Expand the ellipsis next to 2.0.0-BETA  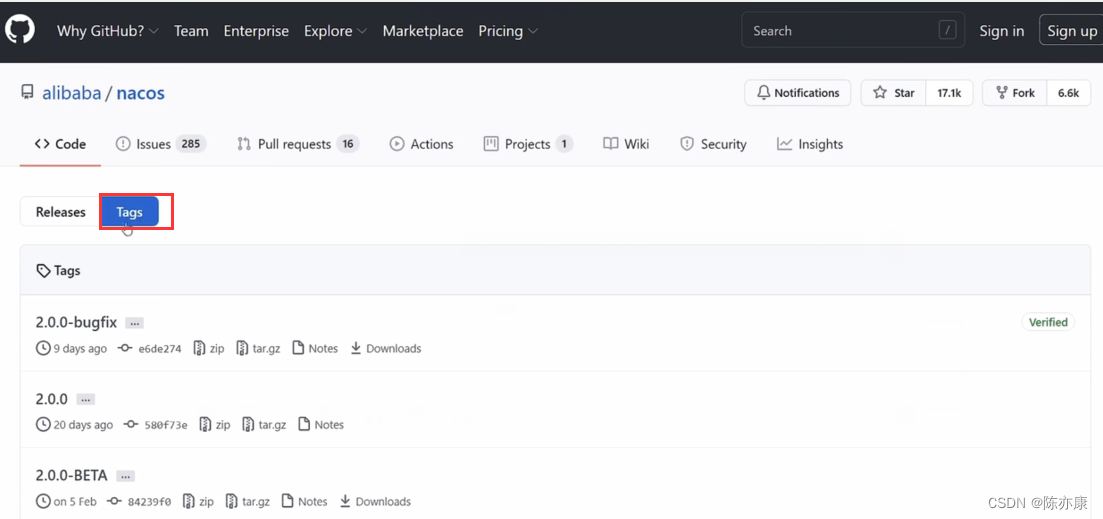point(125,476)
